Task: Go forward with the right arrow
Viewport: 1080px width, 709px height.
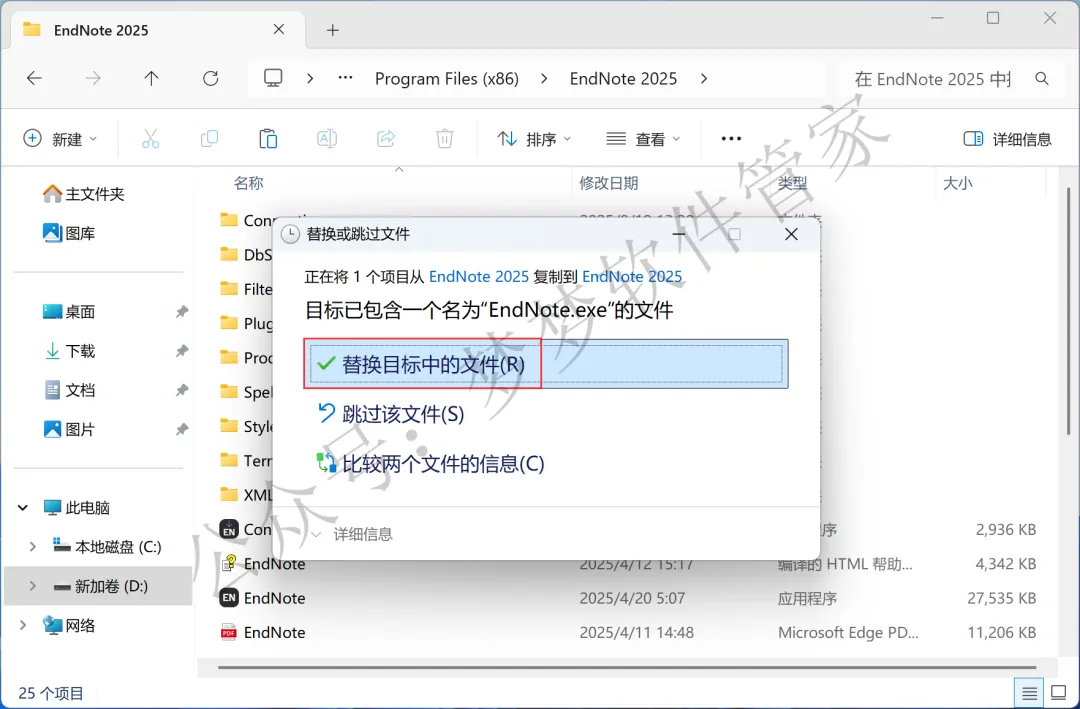Action: [x=93, y=79]
